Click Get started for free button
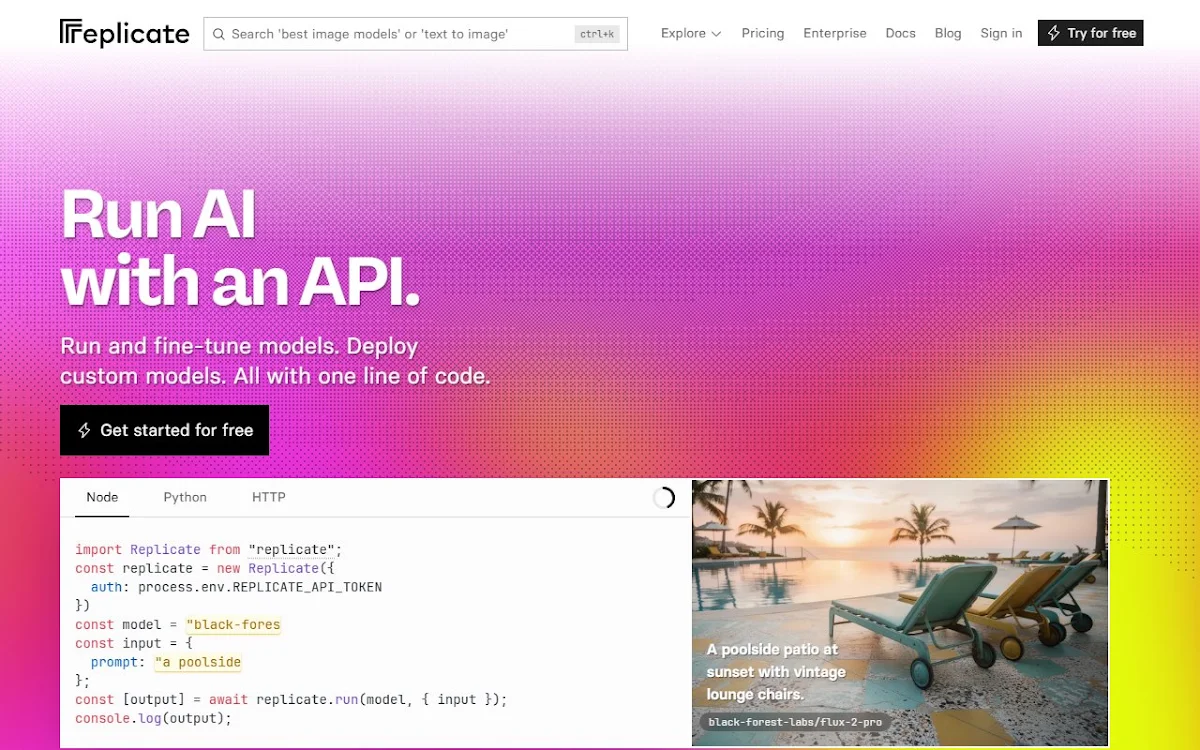The width and height of the screenshot is (1200, 750). [164, 430]
